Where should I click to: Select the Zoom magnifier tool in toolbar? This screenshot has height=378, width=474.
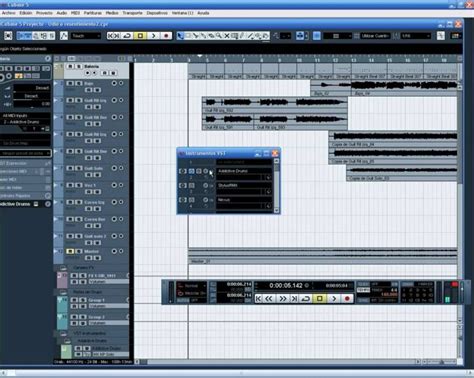219,36
